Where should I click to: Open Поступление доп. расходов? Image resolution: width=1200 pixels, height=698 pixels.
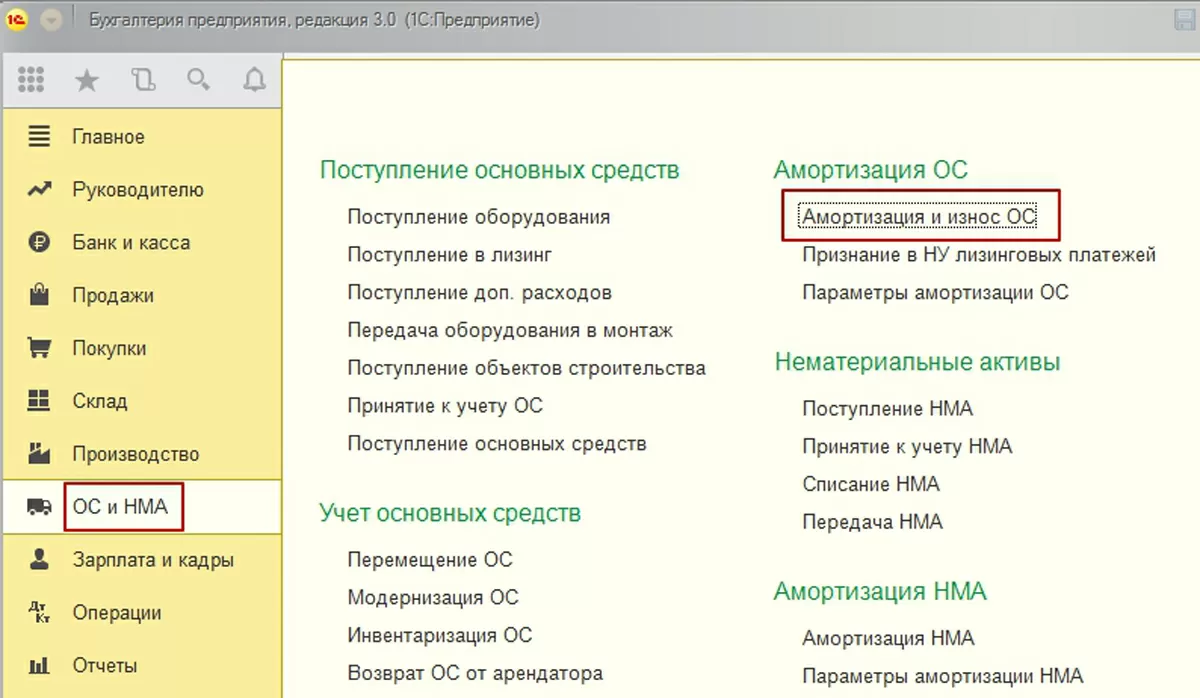click(x=479, y=293)
